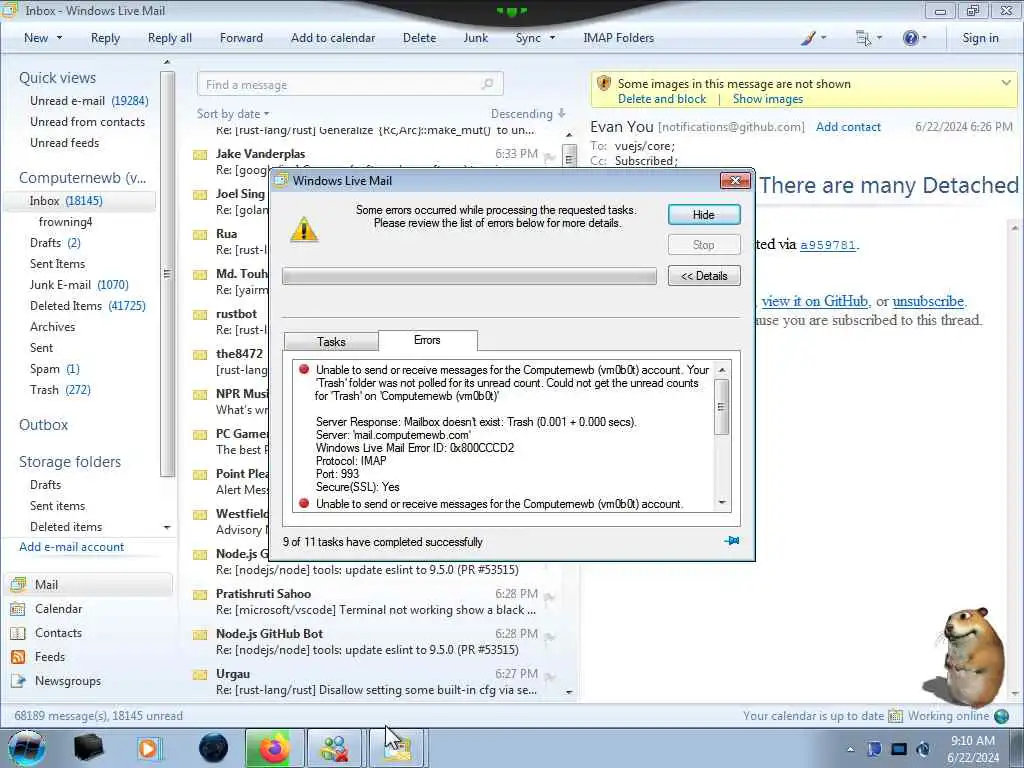Click the envelope icon of Pratishruti Sahoo message
The height and width of the screenshot is (768, 1024).
click(x=200, y=594)
